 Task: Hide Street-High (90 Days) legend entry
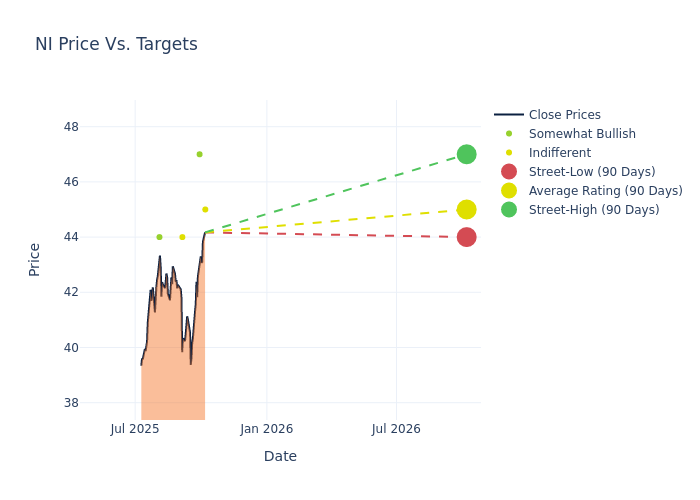point(593,210)
